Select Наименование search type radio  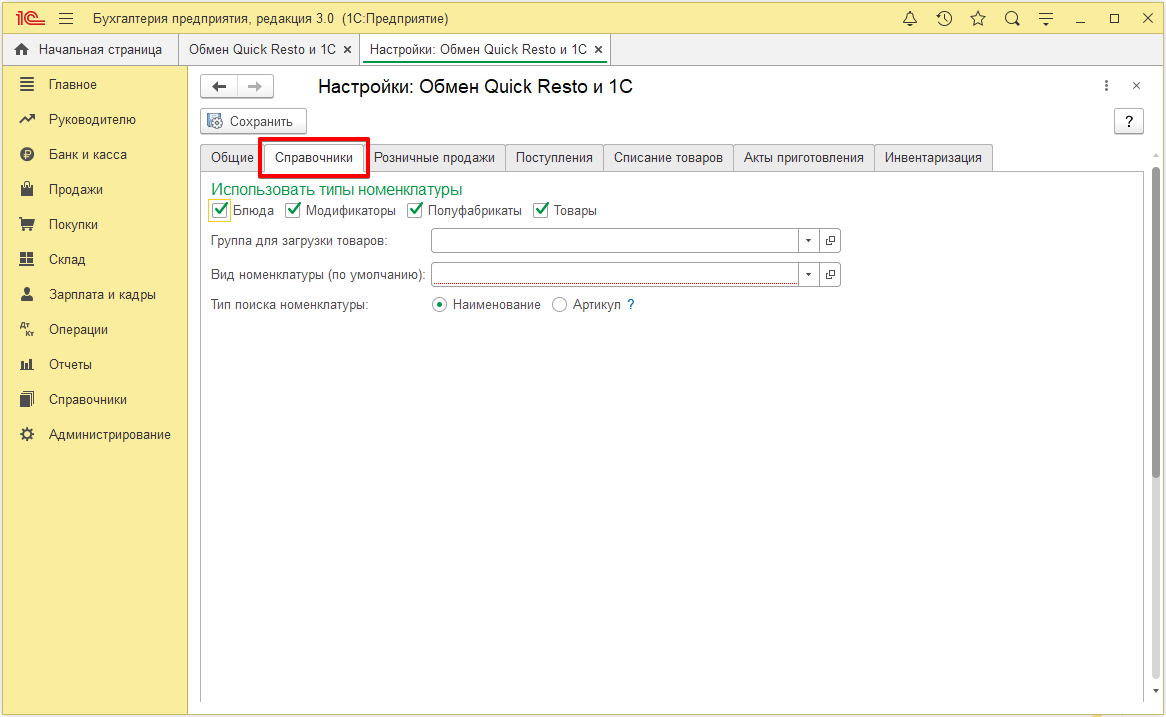point(439,305)
